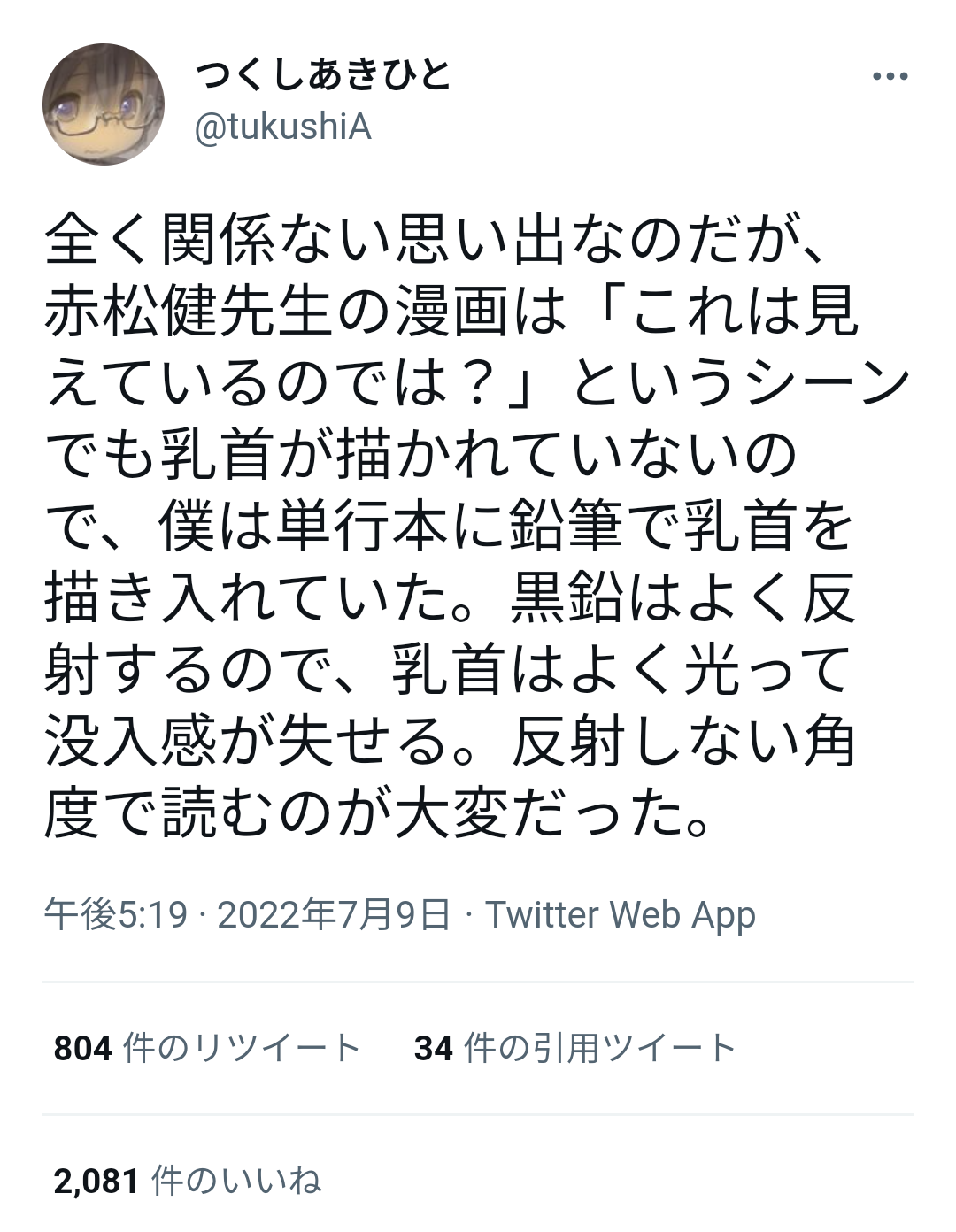Open the 件のいいね list label

236,1182
